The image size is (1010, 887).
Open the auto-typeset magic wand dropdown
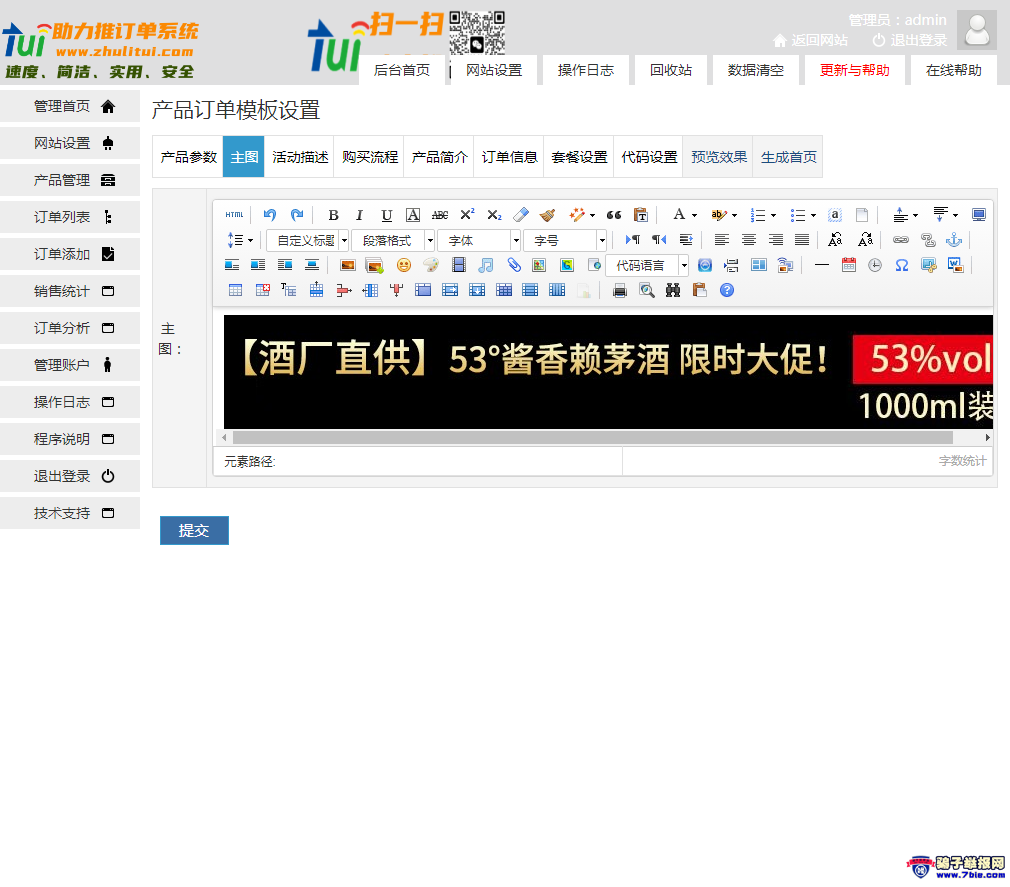point(582,215)
